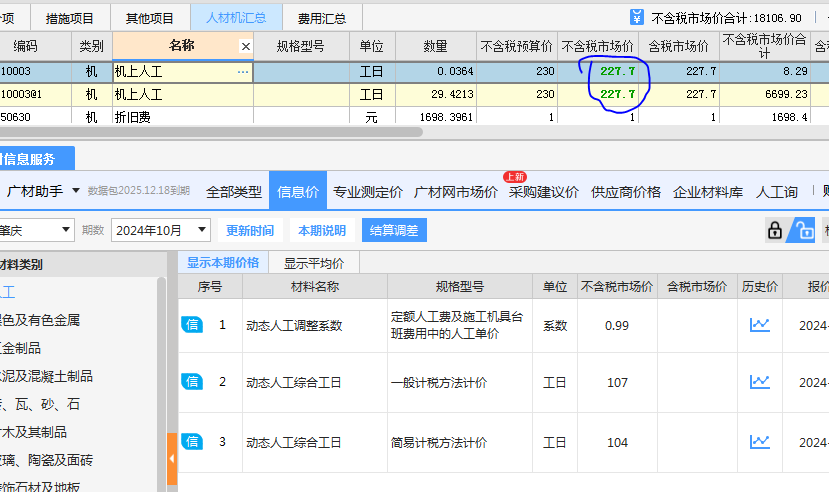This screenshot has width=829, height=492.
Task: Open the ellipsis button in 机上人工 cell
Action: (x=243, y=71)
